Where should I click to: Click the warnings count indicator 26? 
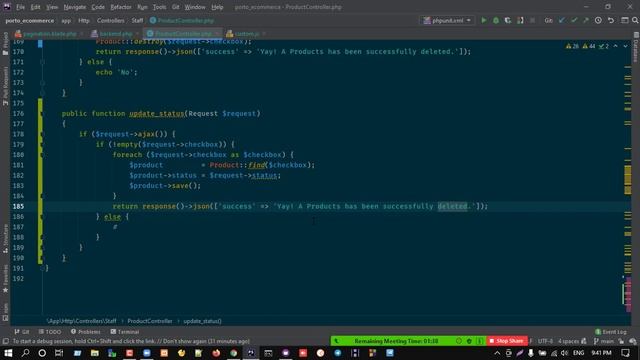point(572,46)
